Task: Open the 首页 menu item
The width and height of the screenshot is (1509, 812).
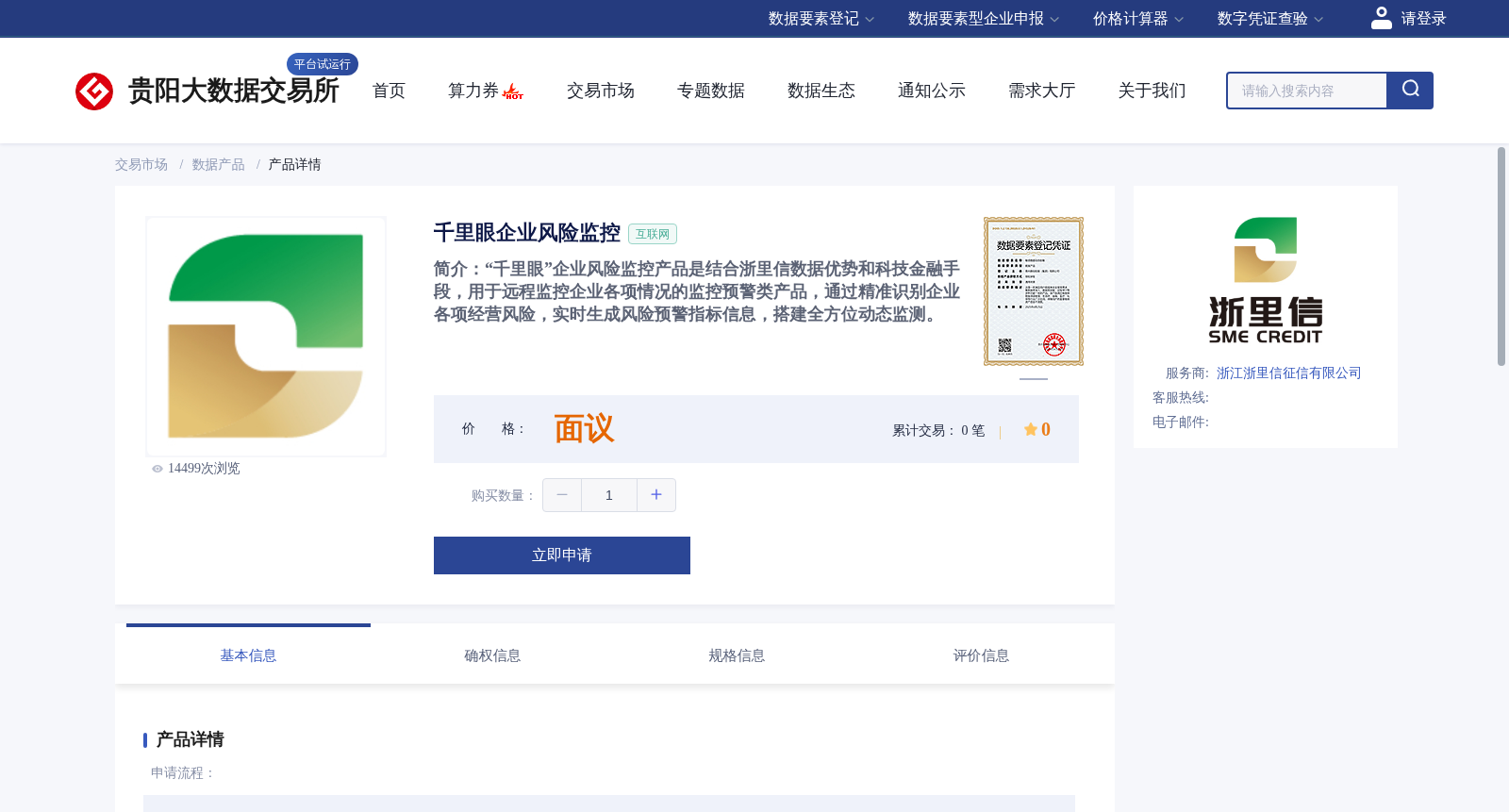Action: click(x=389, y=91)
